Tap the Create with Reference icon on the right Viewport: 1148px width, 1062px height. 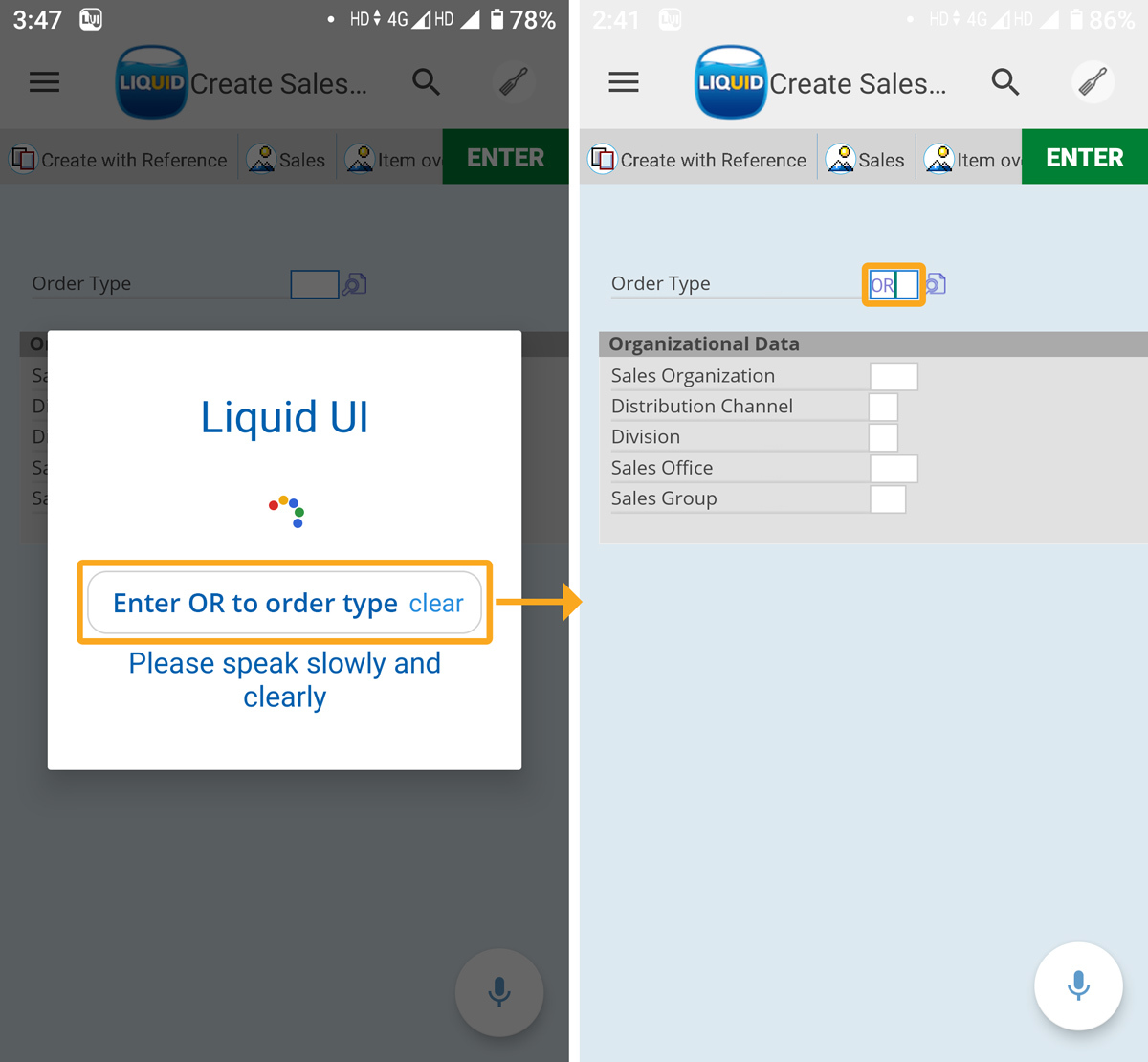(x=603, y=159)
